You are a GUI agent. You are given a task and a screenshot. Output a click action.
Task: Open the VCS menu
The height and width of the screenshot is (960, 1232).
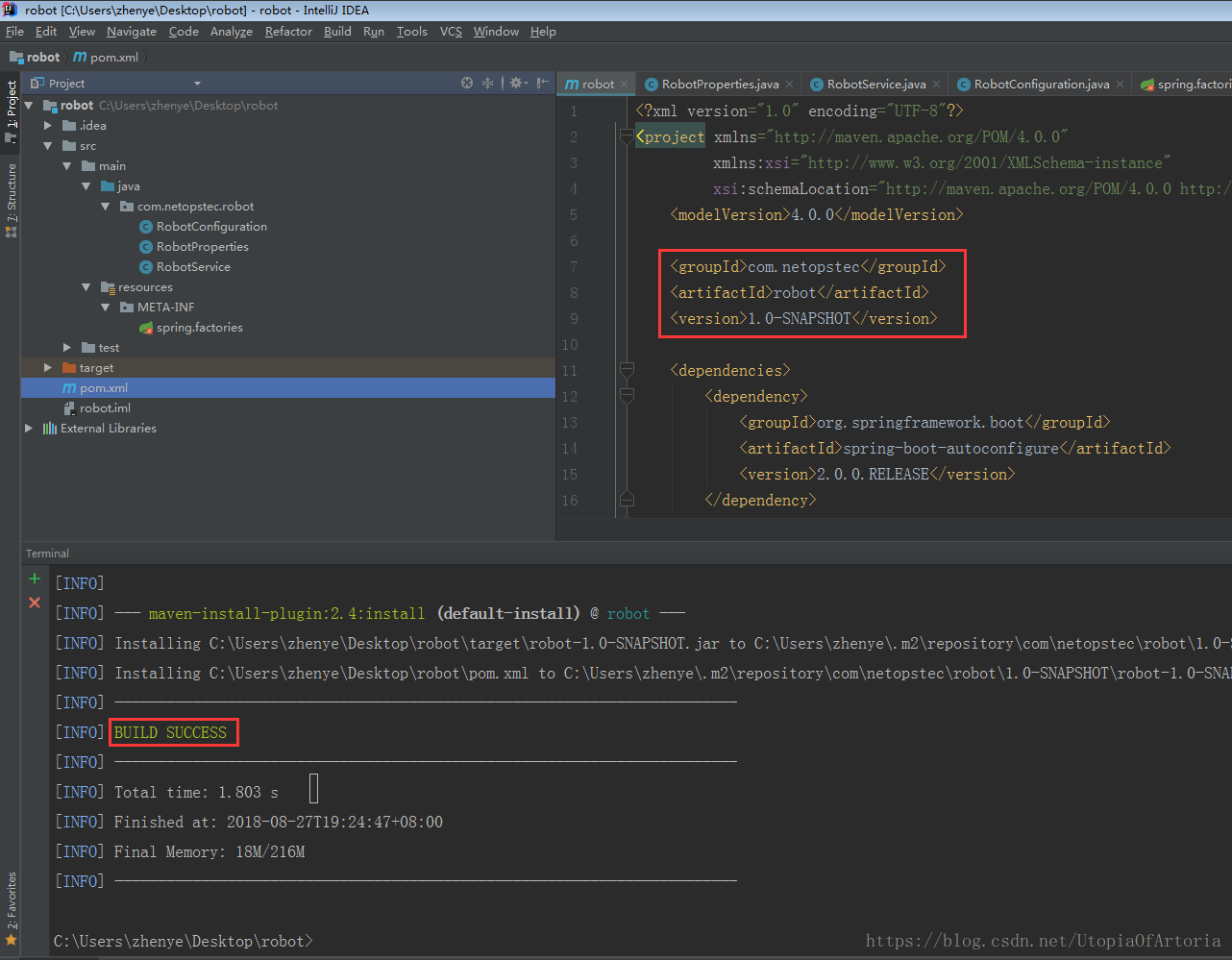point(451,32)
